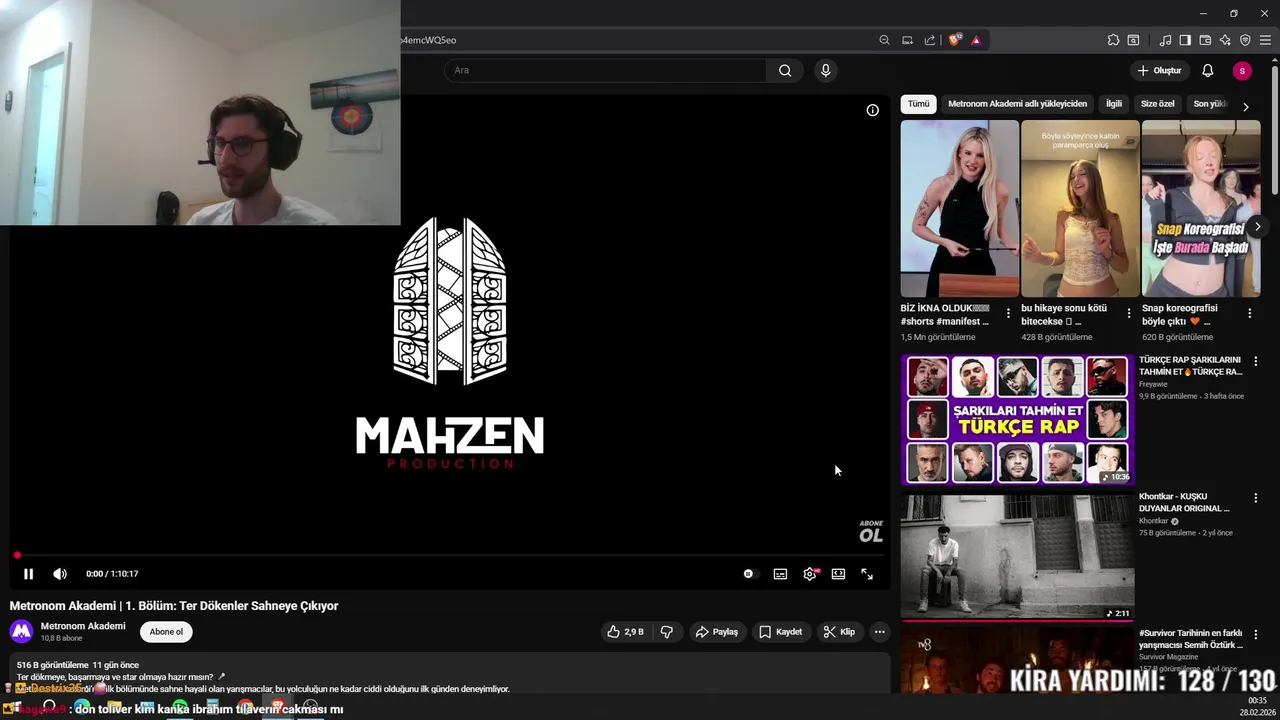This screenshot has width=1280, height=720.
Task: Subscribe using the Abone ol button
Action: click(x=166, y=632)
